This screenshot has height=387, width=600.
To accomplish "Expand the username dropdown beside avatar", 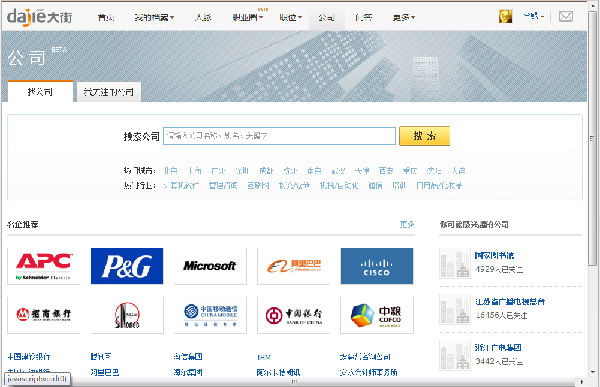I will point(534,16).
